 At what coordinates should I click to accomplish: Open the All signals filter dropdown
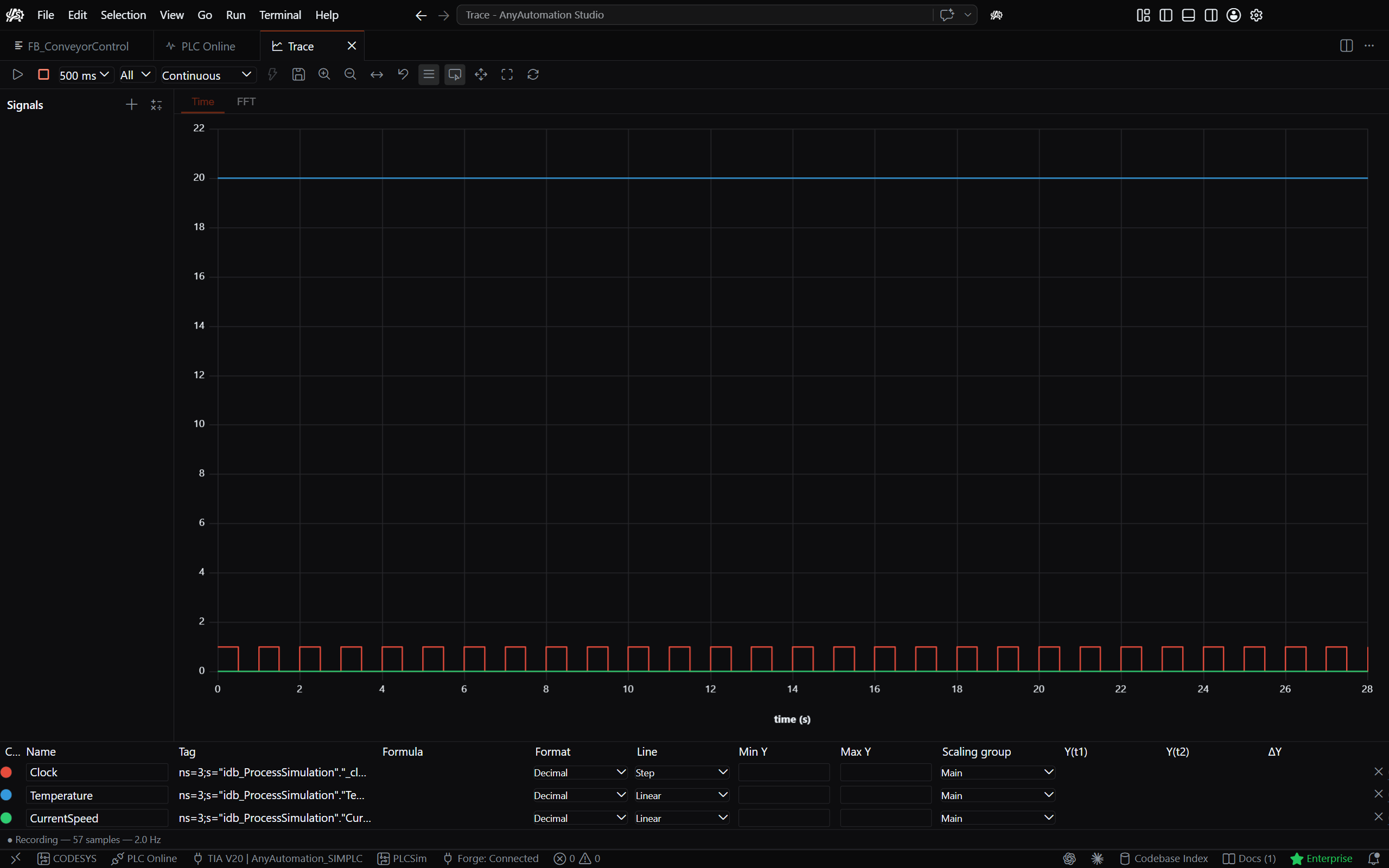pos(137,75)
